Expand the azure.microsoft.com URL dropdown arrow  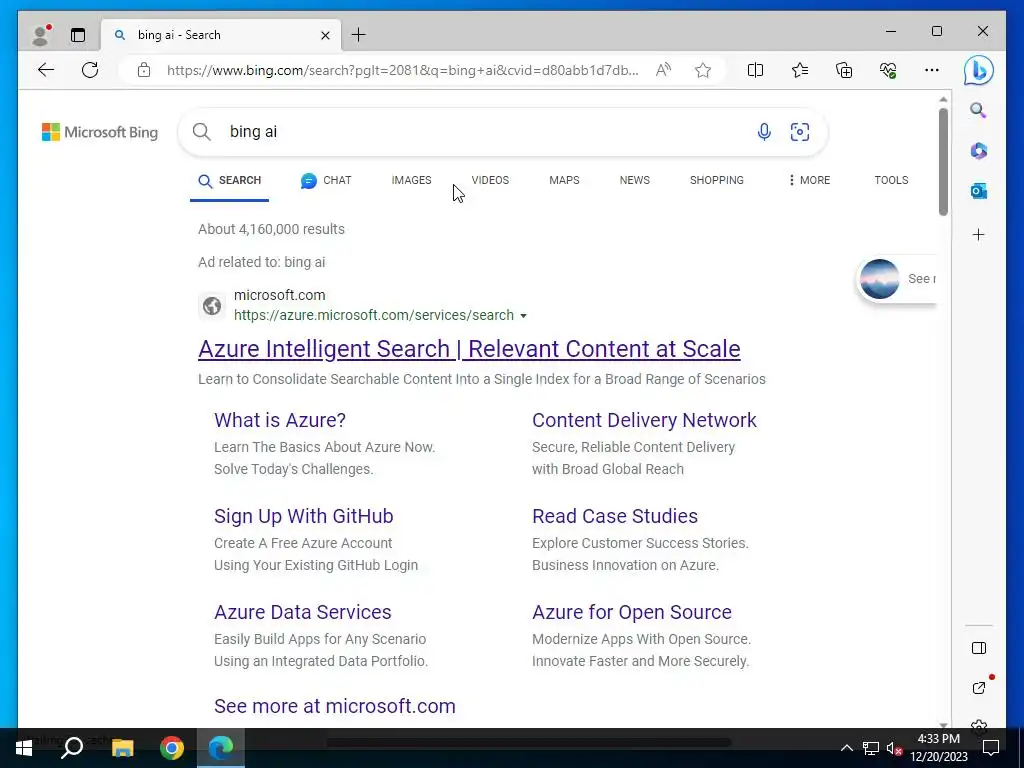coord(523,316)
